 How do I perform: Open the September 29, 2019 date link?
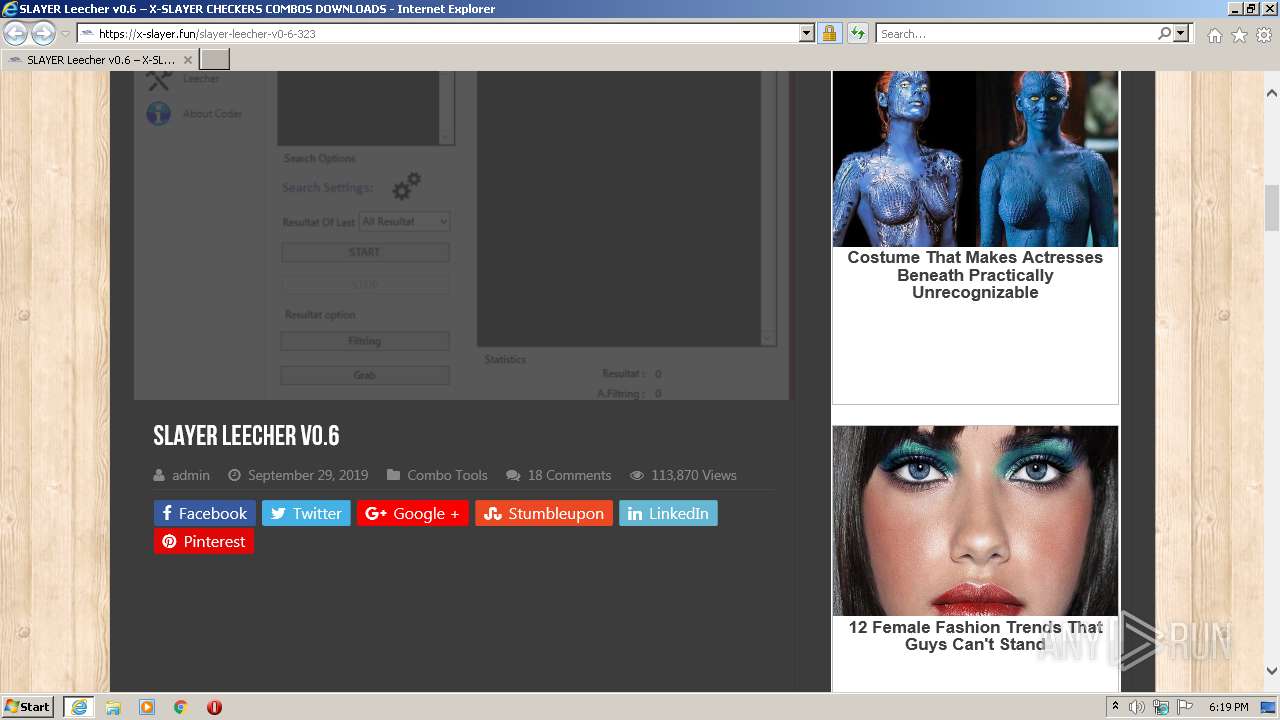(x=308, y=475)
